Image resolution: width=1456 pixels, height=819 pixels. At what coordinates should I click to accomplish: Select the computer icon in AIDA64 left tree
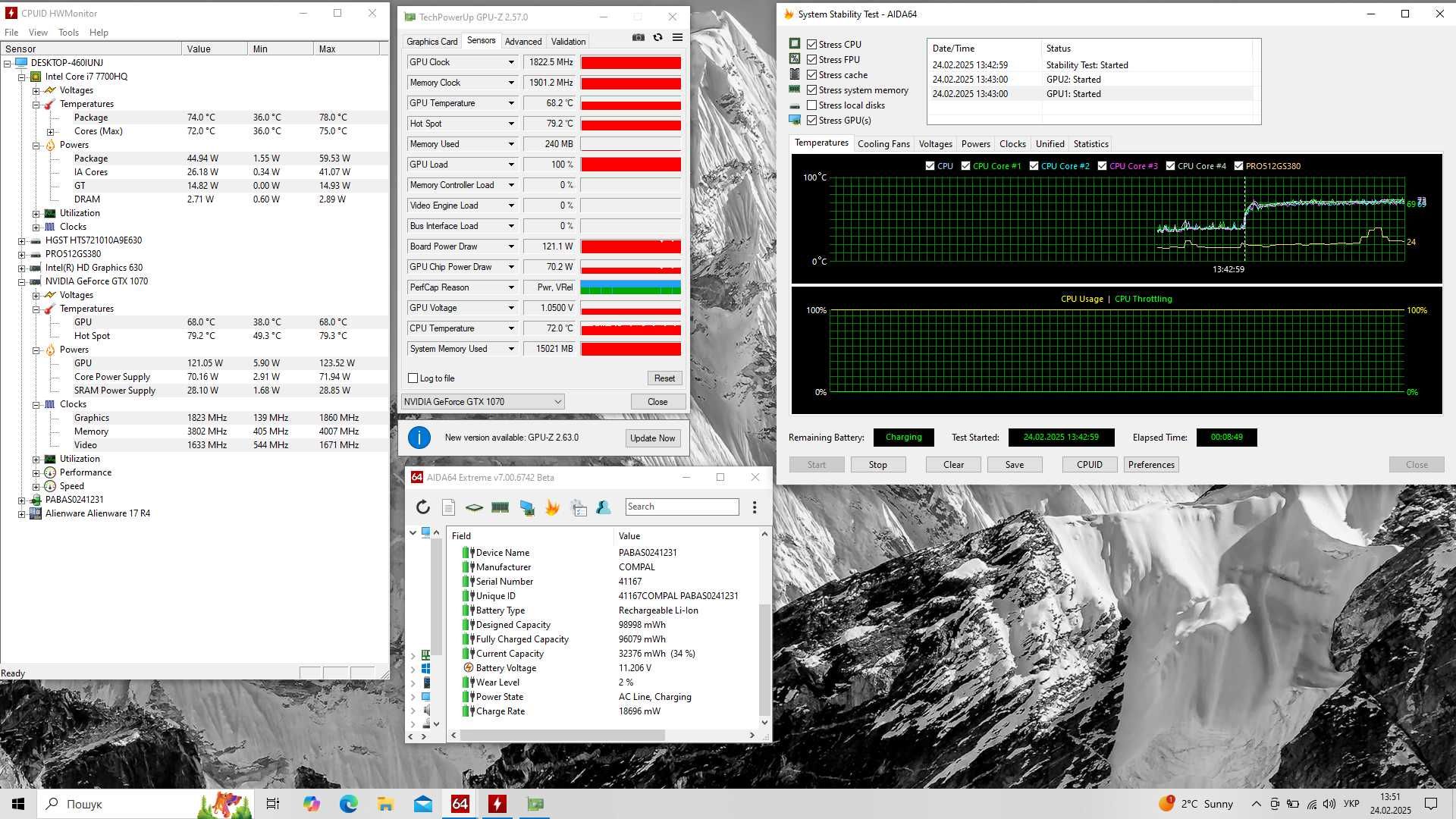[425, 532]
